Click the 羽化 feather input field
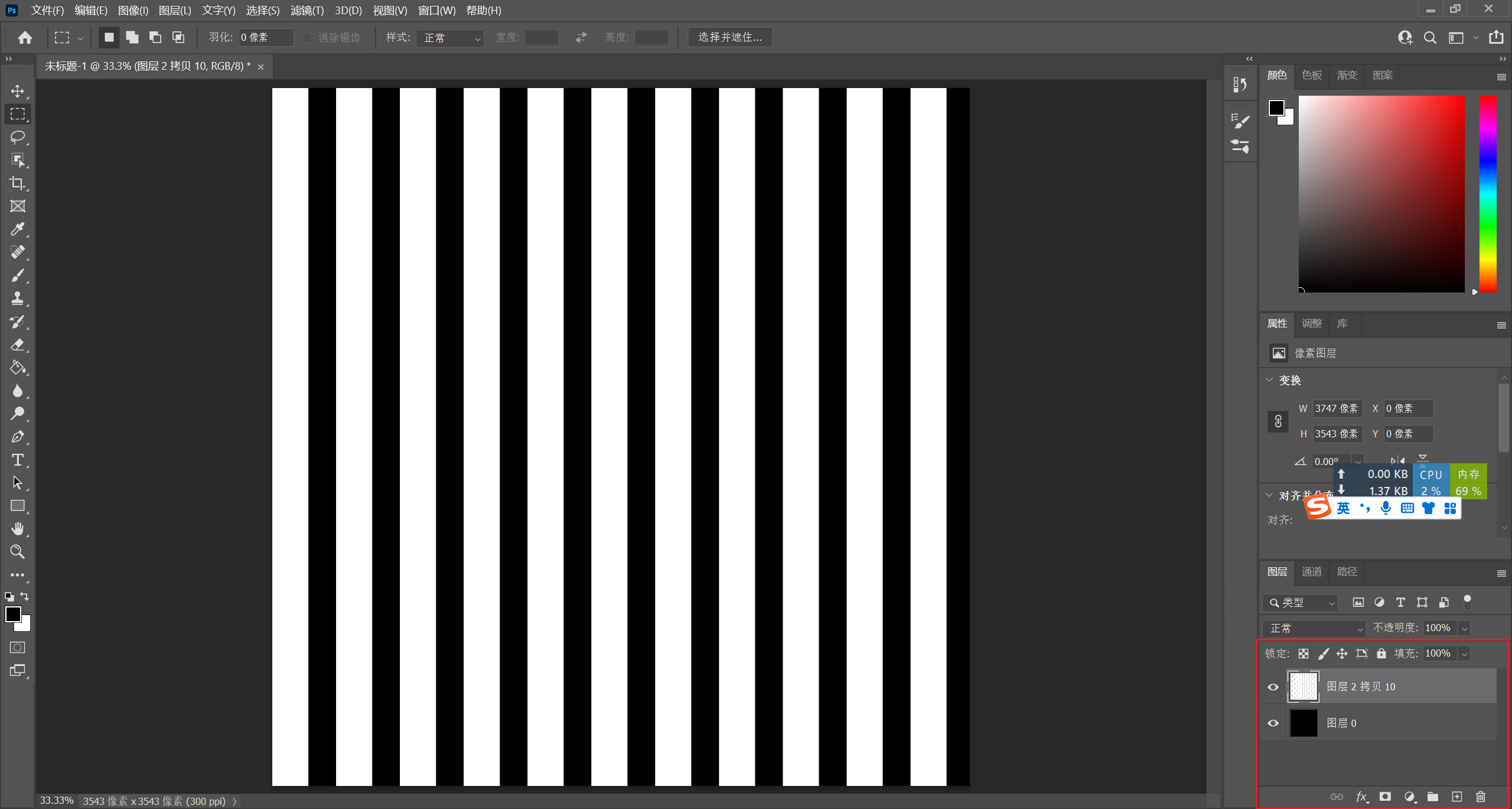The width and height of the screenshot is (1512, 809). coord(265,37)
